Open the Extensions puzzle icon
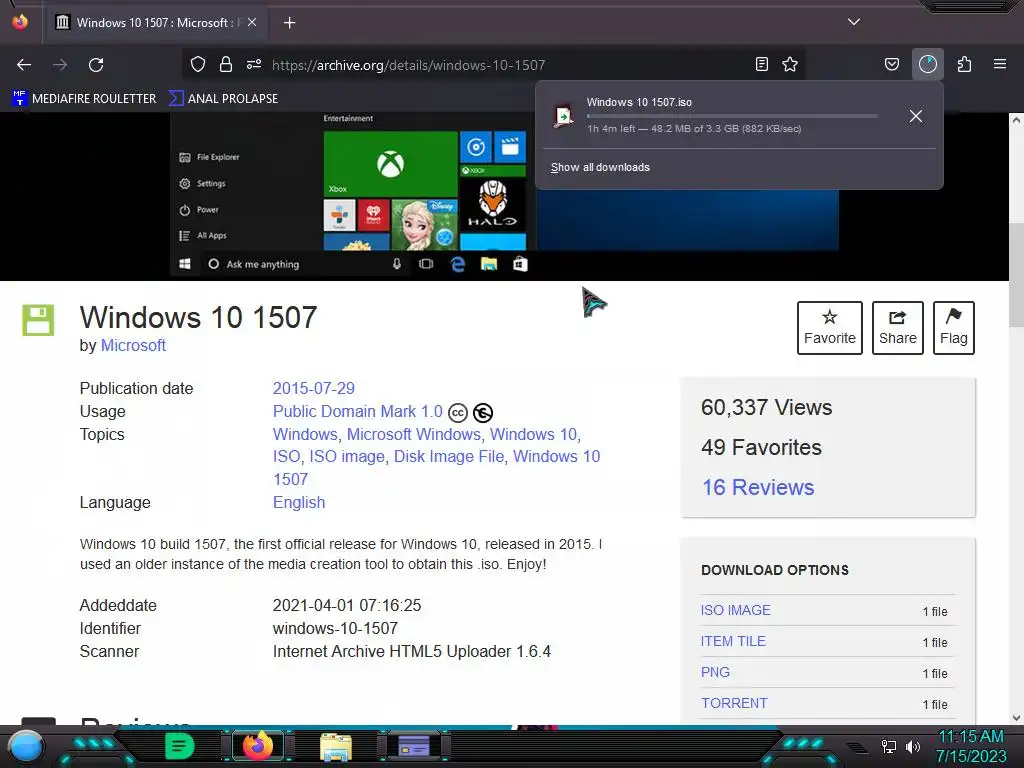The height and width of the screenshot is (768, 1024). [x=964, y=65]
